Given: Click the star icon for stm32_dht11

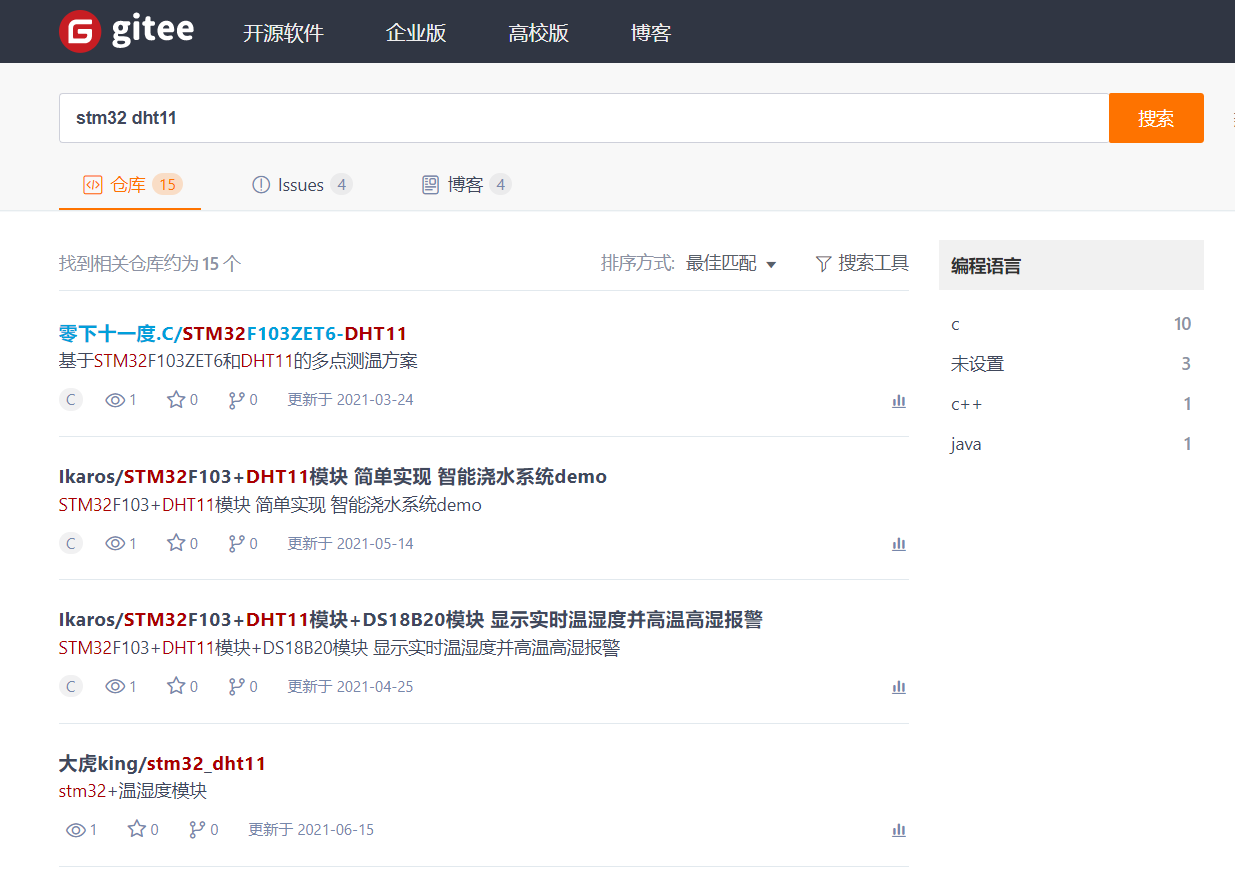Looking at the screenshot, I should (x=137, y=829).
